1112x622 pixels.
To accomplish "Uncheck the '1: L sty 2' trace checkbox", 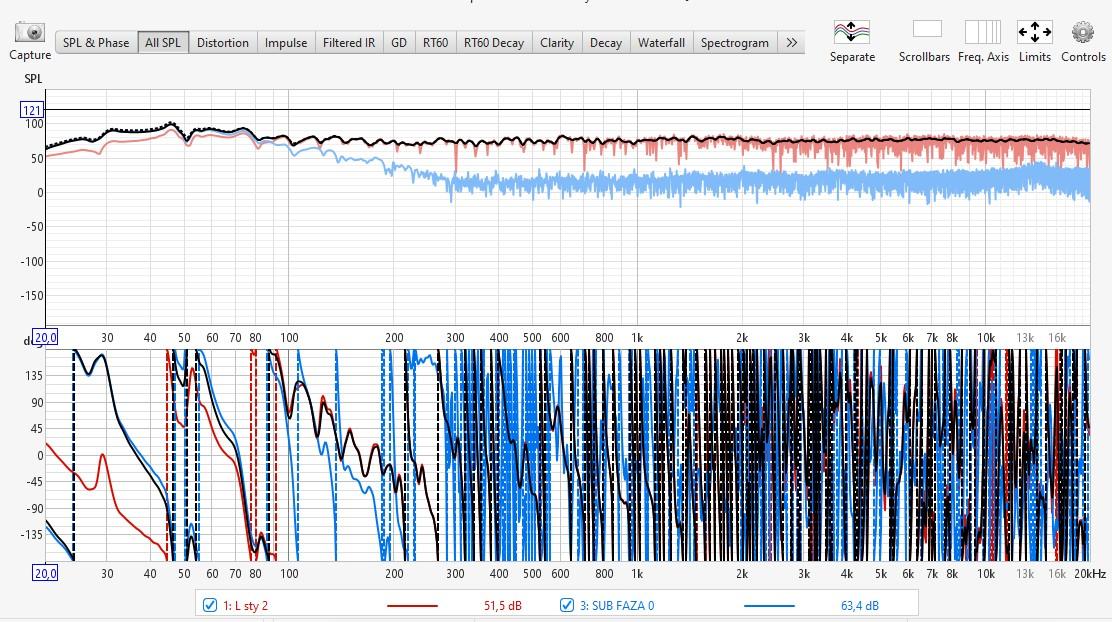I will pos(210,605).
